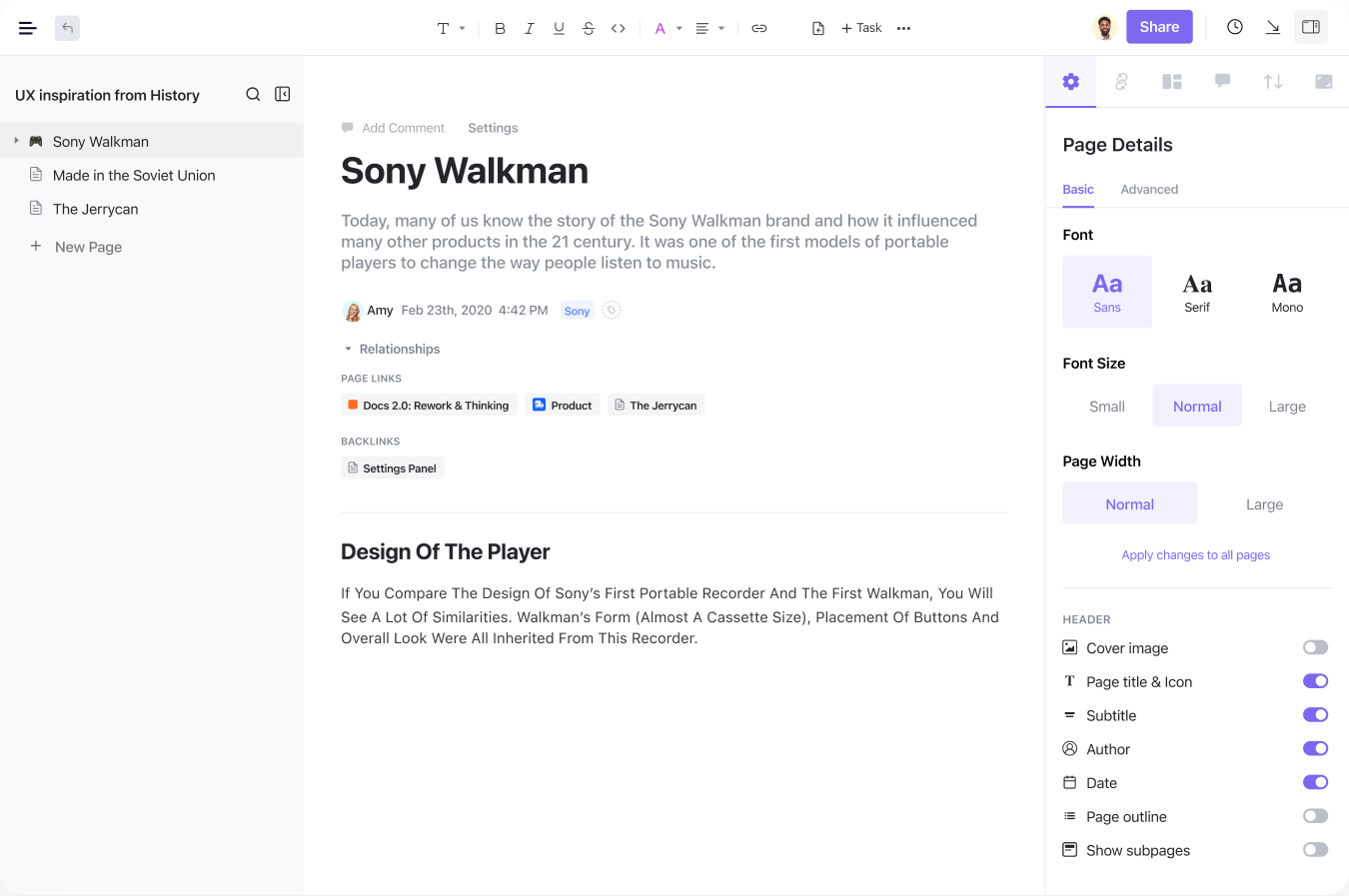Click the Share button
This screenshot has width=1349, height=896.
point(1159,27)
